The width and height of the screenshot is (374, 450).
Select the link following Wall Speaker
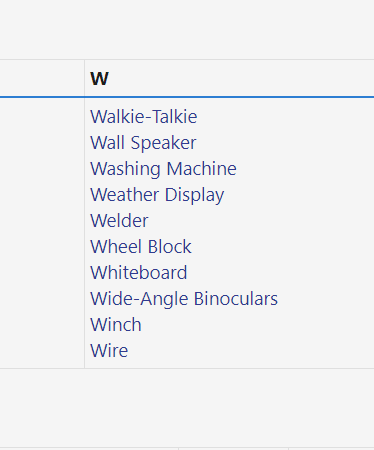[x=163, y=169]
